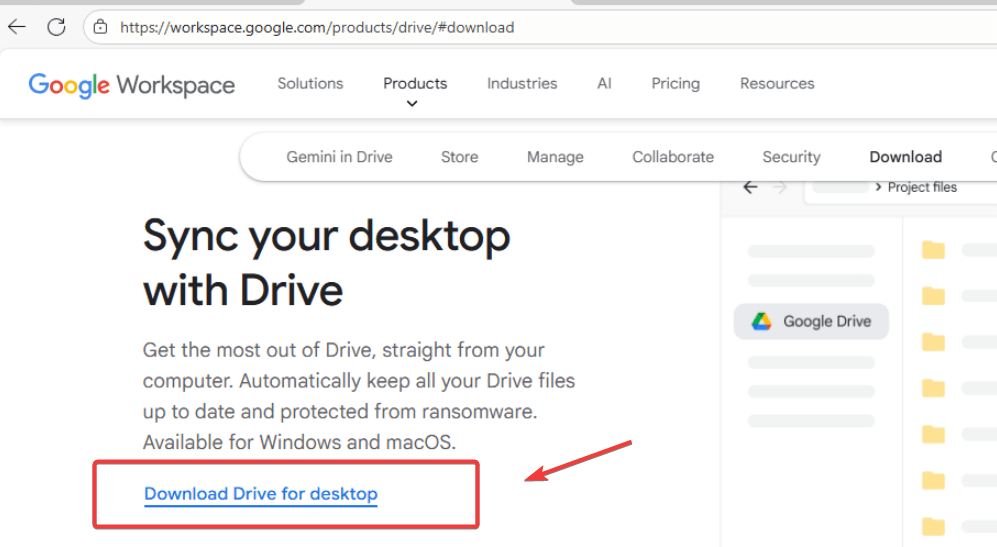Open the Solutions menu
This screenshot has width=997, height=547.
(x=310, y=83)
